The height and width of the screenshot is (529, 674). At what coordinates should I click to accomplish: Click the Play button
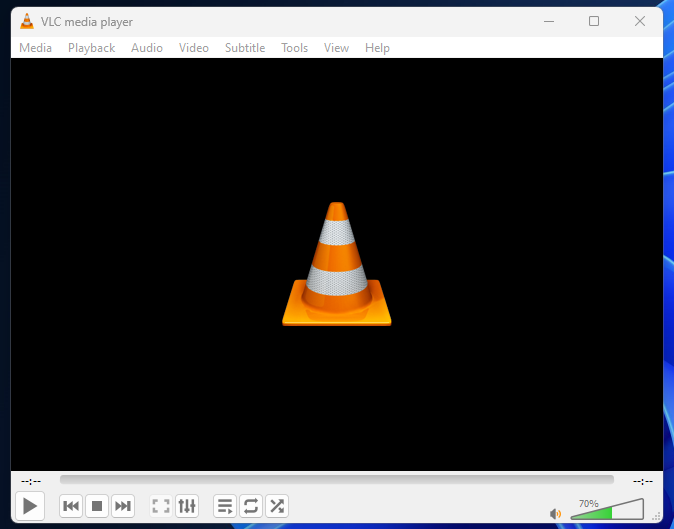pos(30,506)
